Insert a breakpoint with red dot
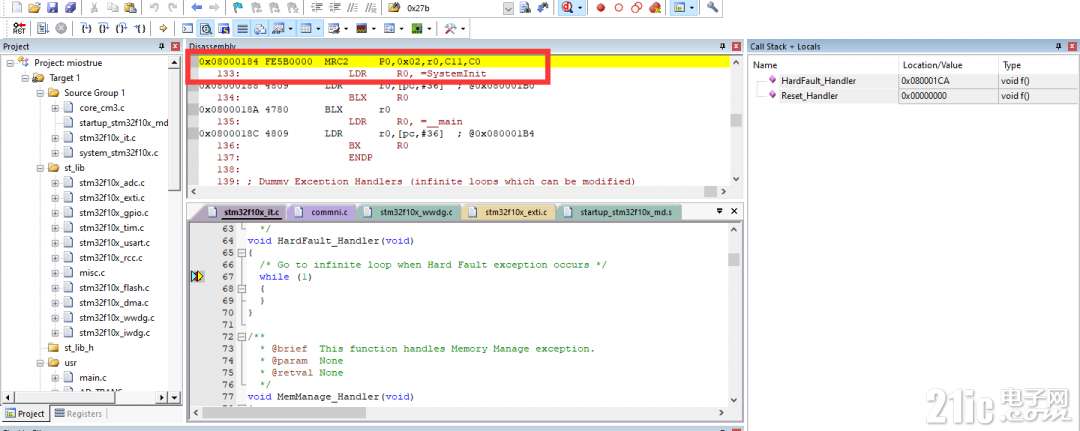Screen dimensions: 1080x431 pos(601,8)
